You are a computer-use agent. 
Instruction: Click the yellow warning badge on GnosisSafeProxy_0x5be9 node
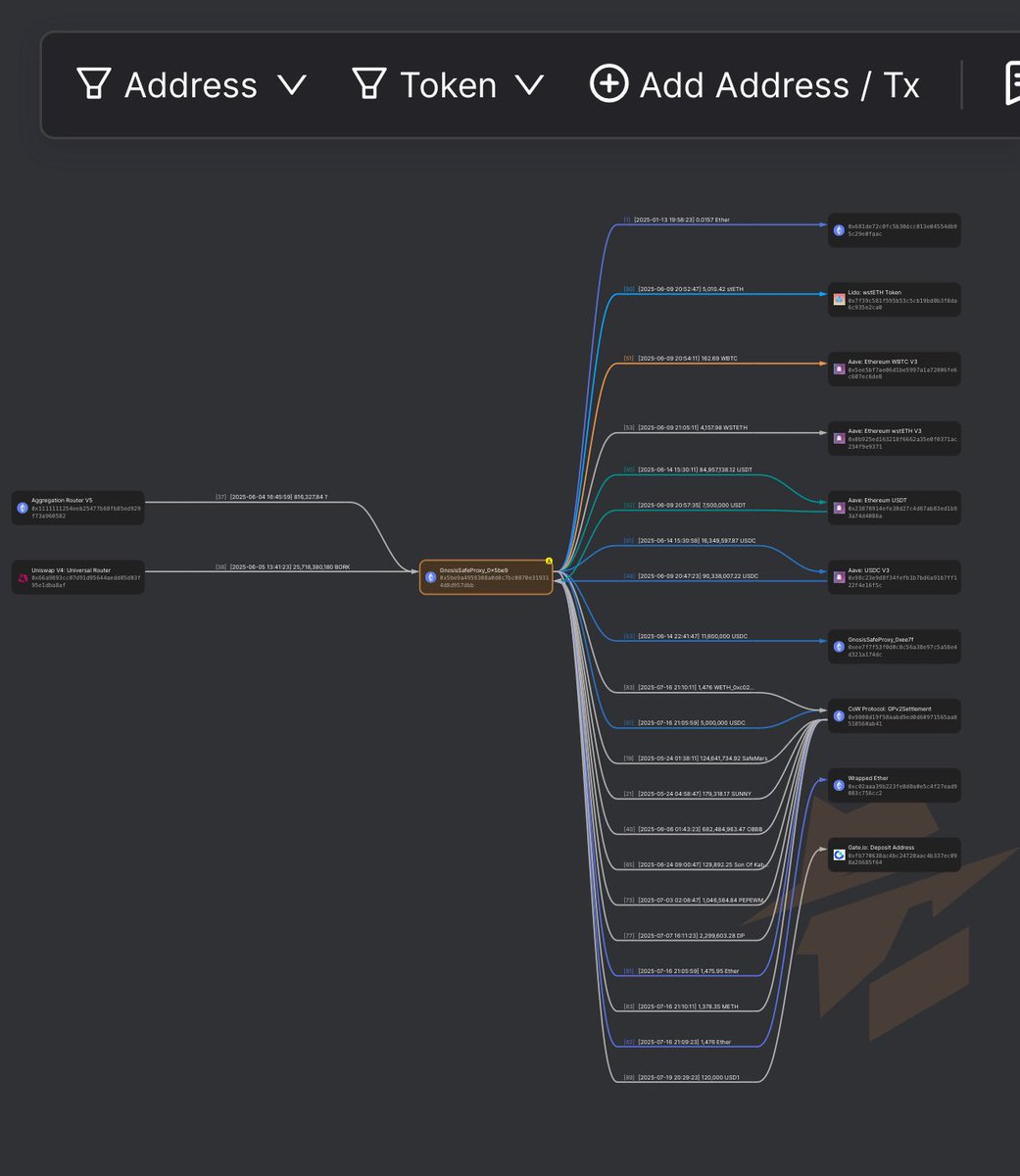pos(549,562)
